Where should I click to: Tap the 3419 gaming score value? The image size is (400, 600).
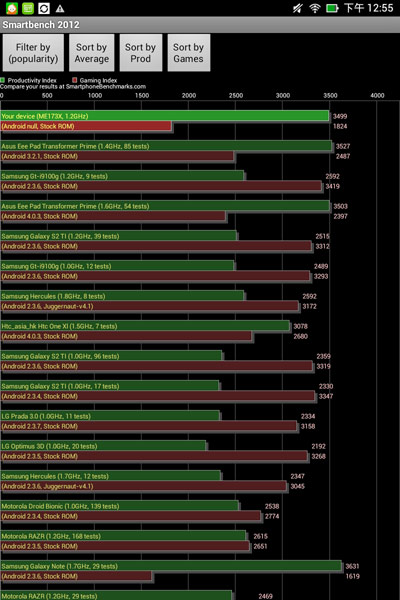(333, 186)
